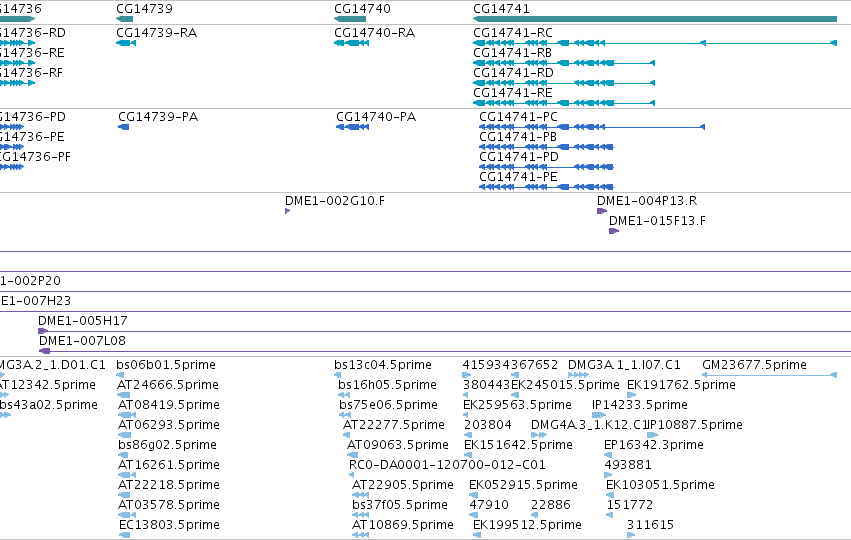Click EST AT03578.5prime
851x540 pixels.
[x=169, y=505]
